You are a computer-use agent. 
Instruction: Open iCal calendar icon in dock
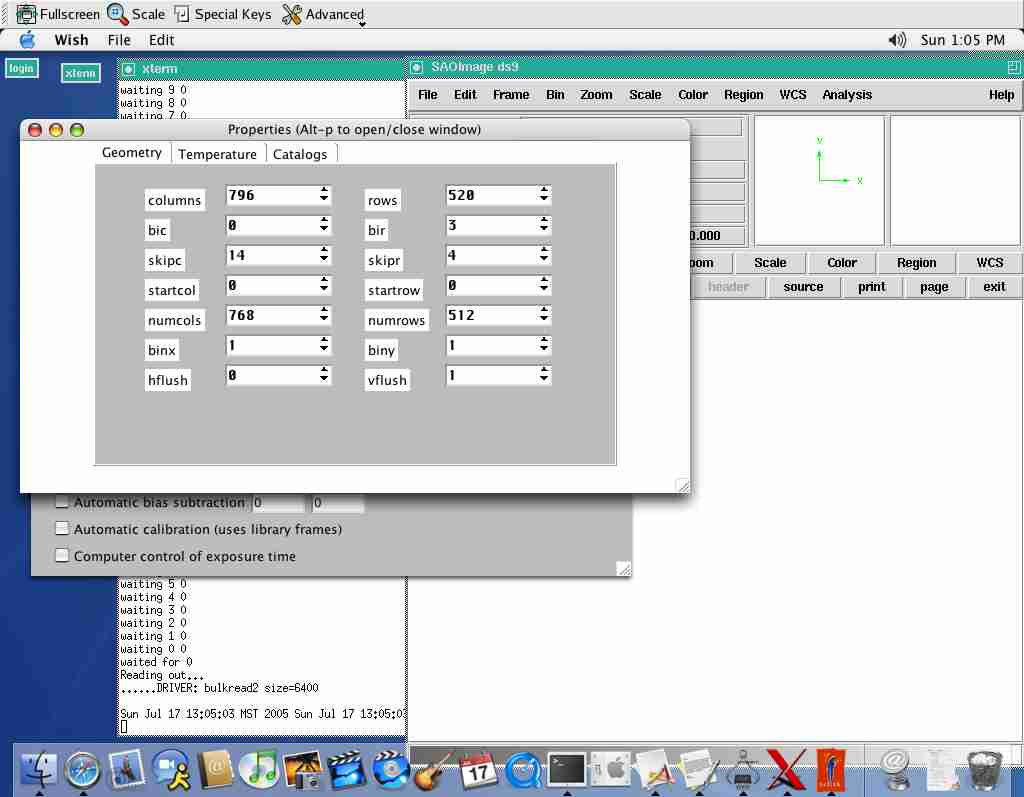point(478,769)
